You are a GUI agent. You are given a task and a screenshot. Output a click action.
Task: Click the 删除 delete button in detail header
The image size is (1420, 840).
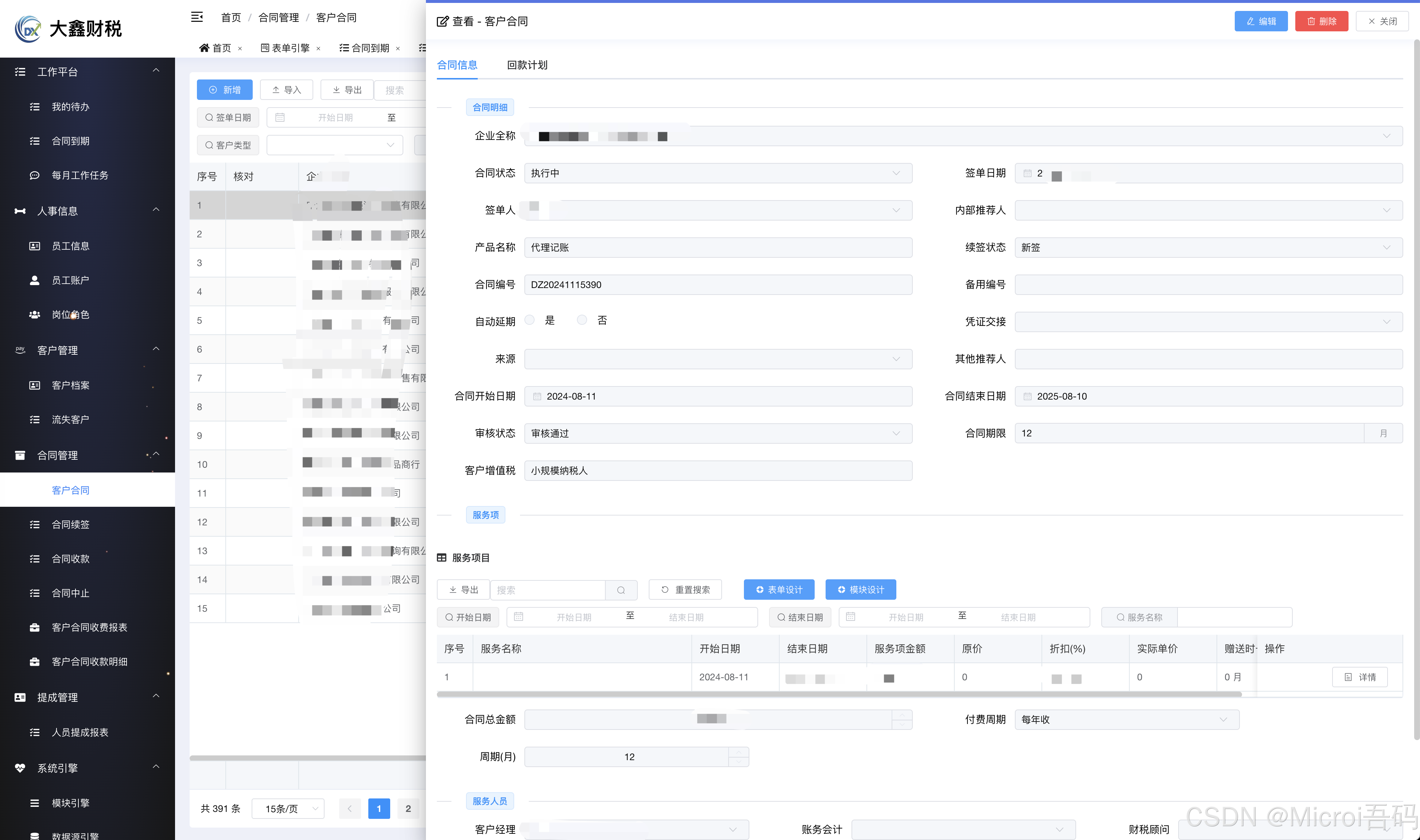[1322, 21]
